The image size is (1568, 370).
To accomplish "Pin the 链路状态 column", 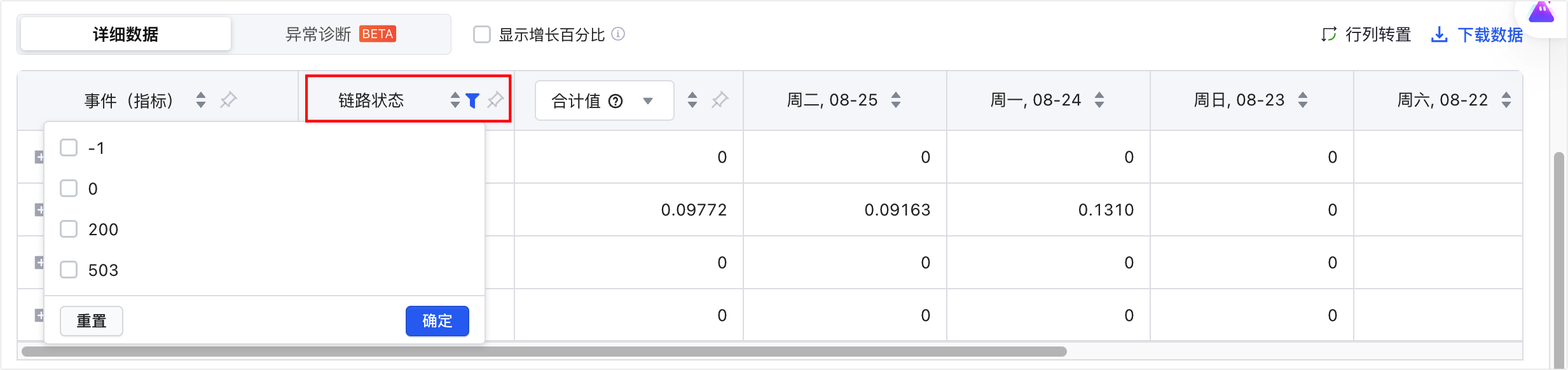I will pos(495,100).
